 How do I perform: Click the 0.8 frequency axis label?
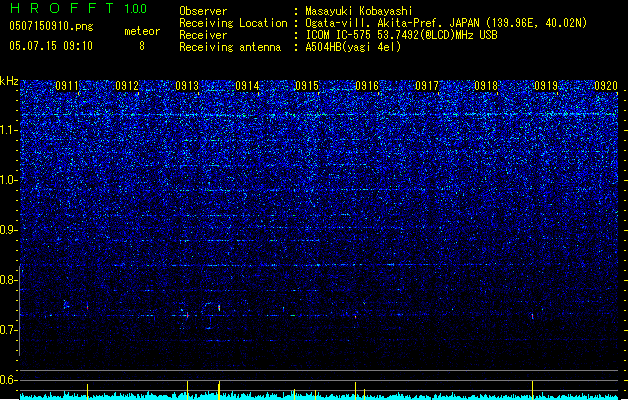tap(8, 280)
